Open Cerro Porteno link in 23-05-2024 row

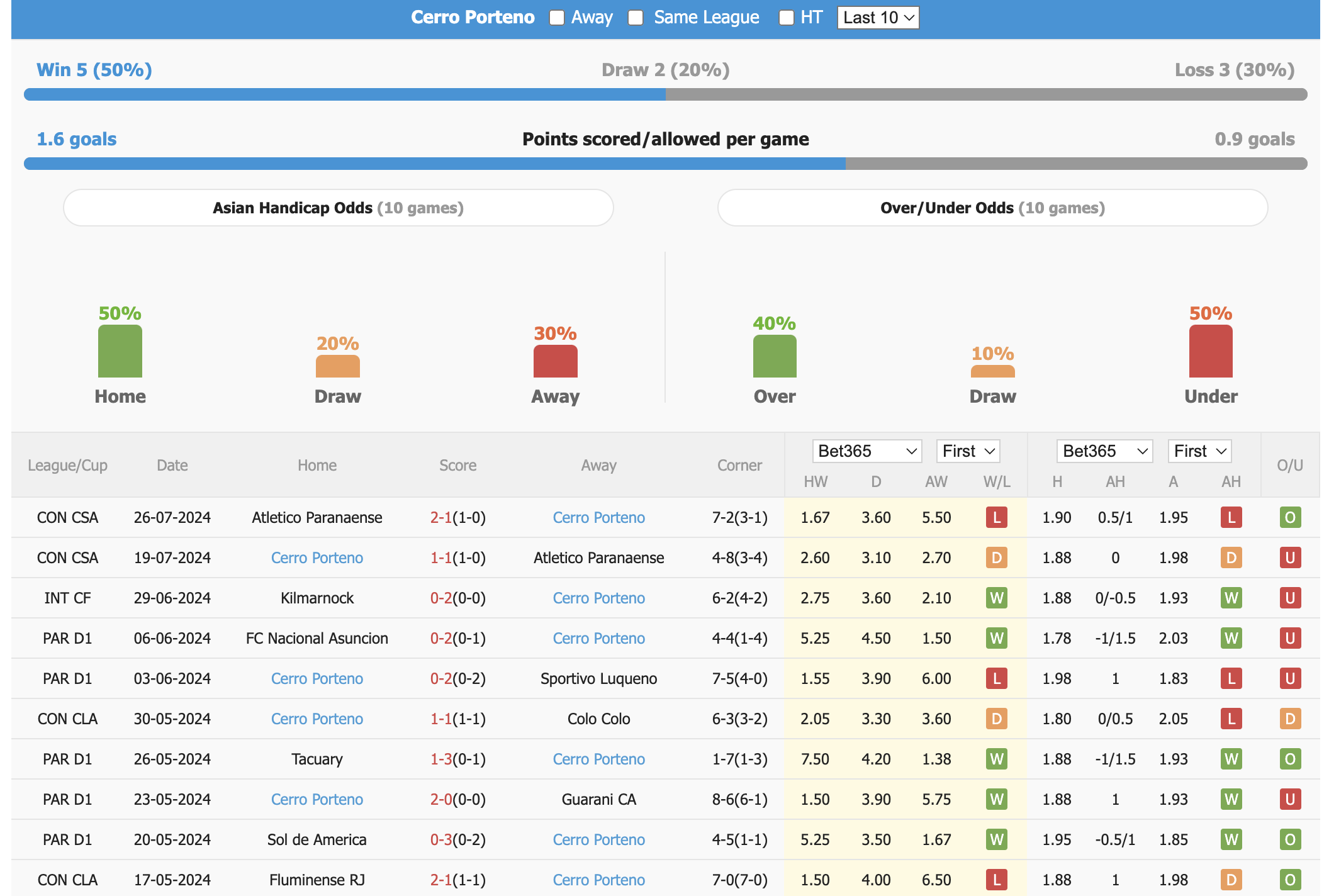317,799
